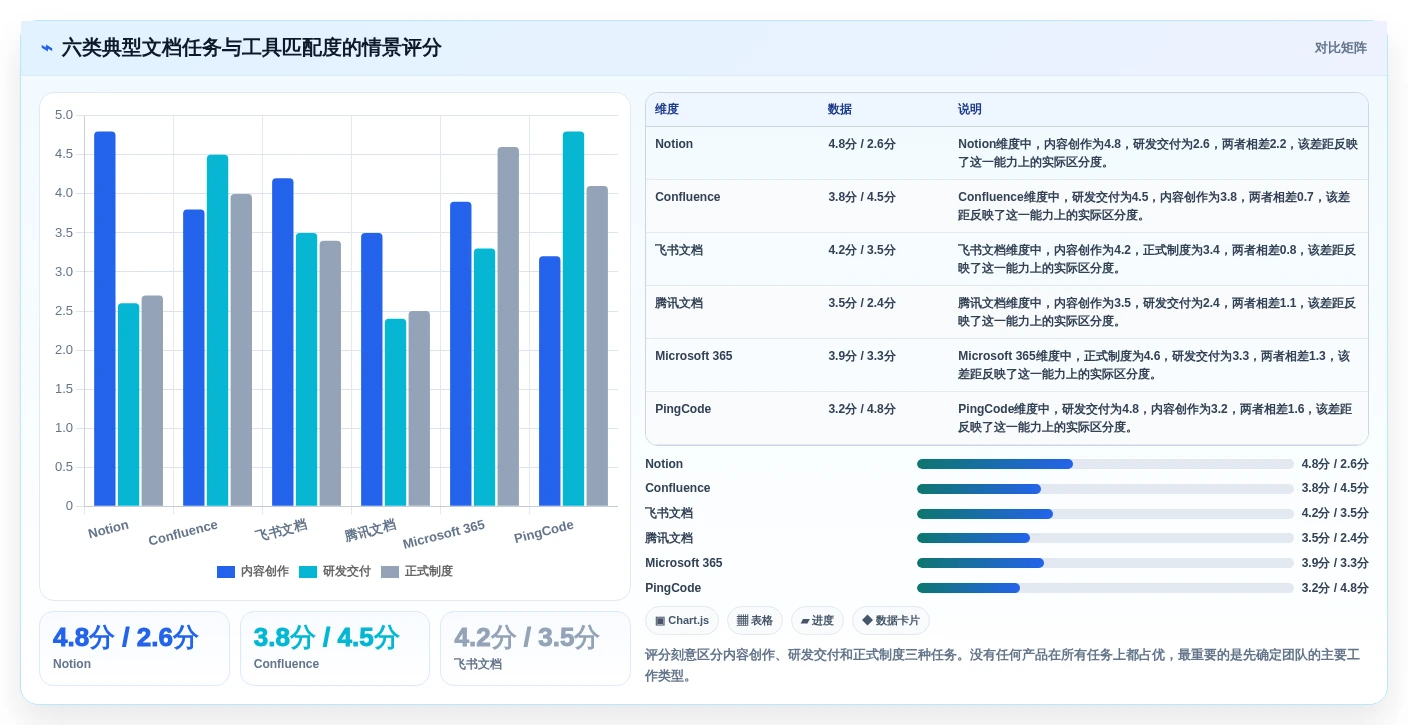
Task: Click the Notion description text in table
Action: (x=1158, y=153)
